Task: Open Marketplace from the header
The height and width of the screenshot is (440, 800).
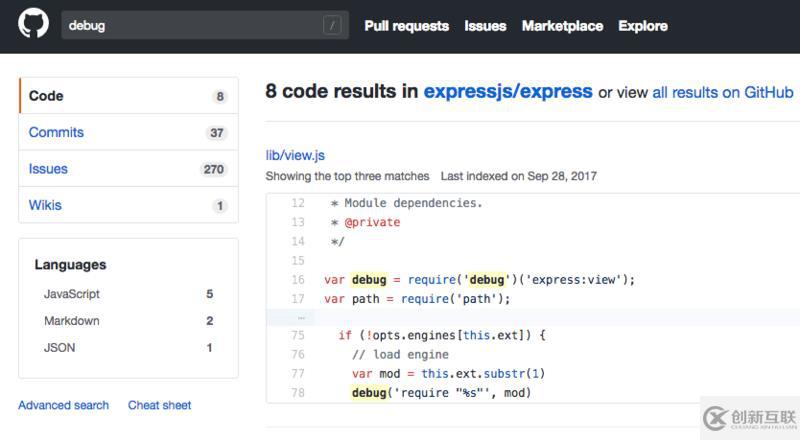Action: 562,26
